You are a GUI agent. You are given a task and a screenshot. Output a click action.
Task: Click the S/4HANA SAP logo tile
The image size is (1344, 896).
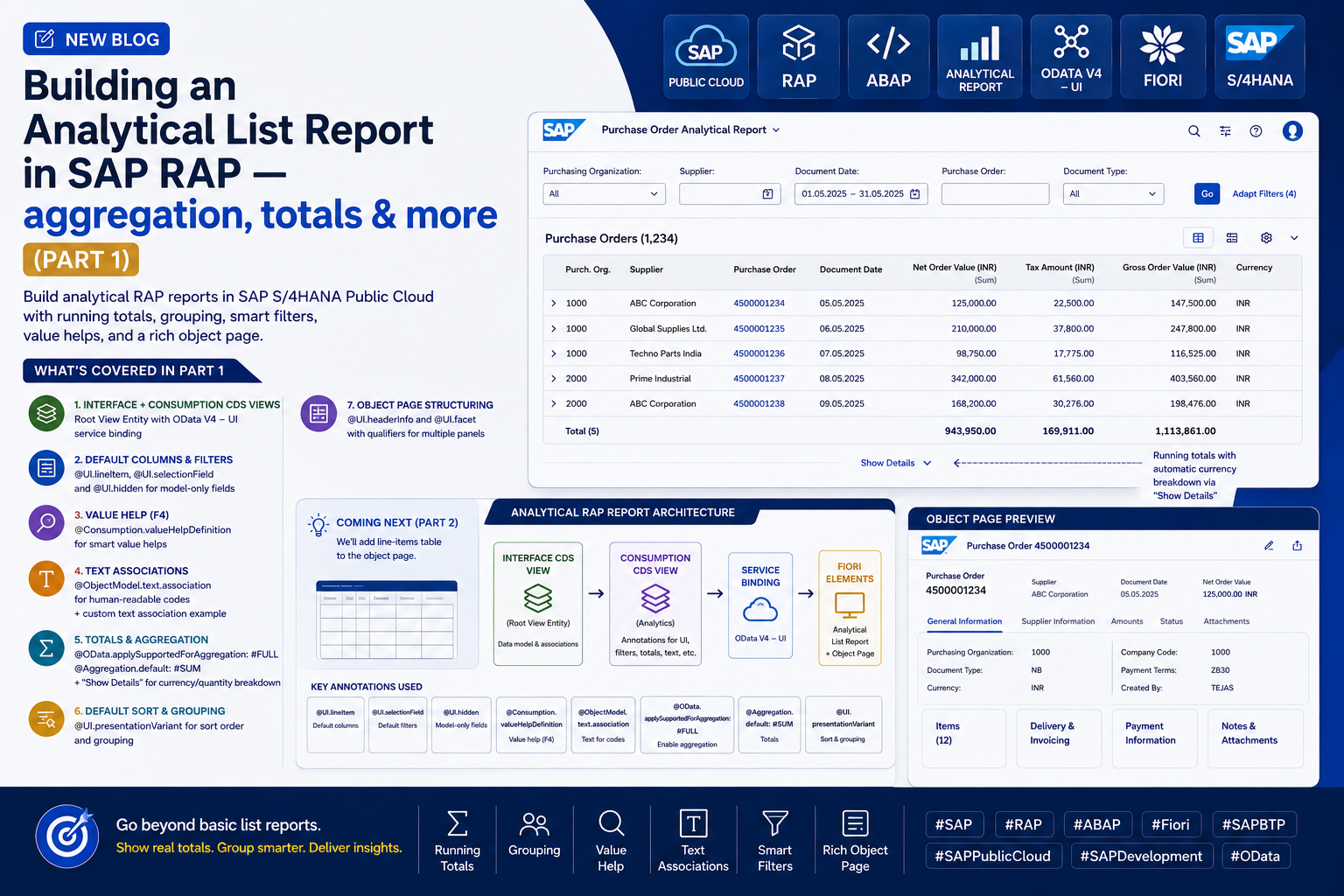1259,56
